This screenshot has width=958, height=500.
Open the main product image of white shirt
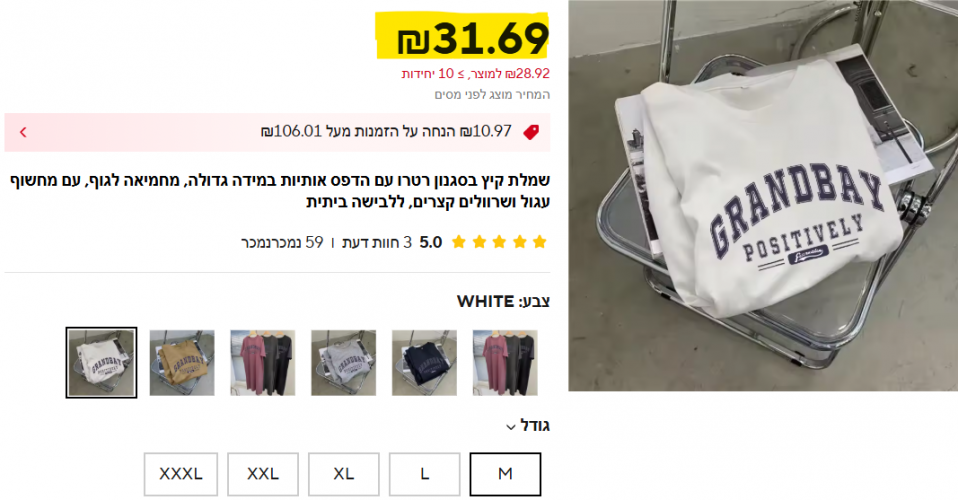pos(763,196)
